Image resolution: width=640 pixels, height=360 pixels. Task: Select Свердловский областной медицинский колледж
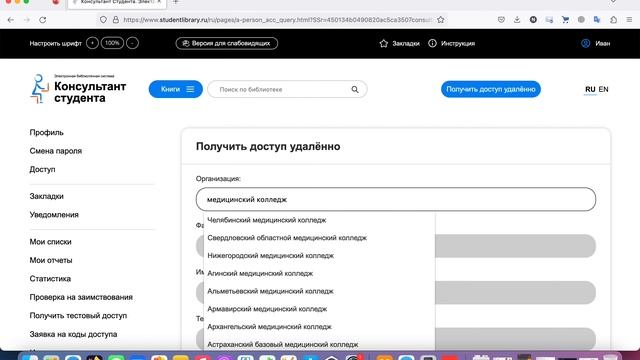point(319,238)
